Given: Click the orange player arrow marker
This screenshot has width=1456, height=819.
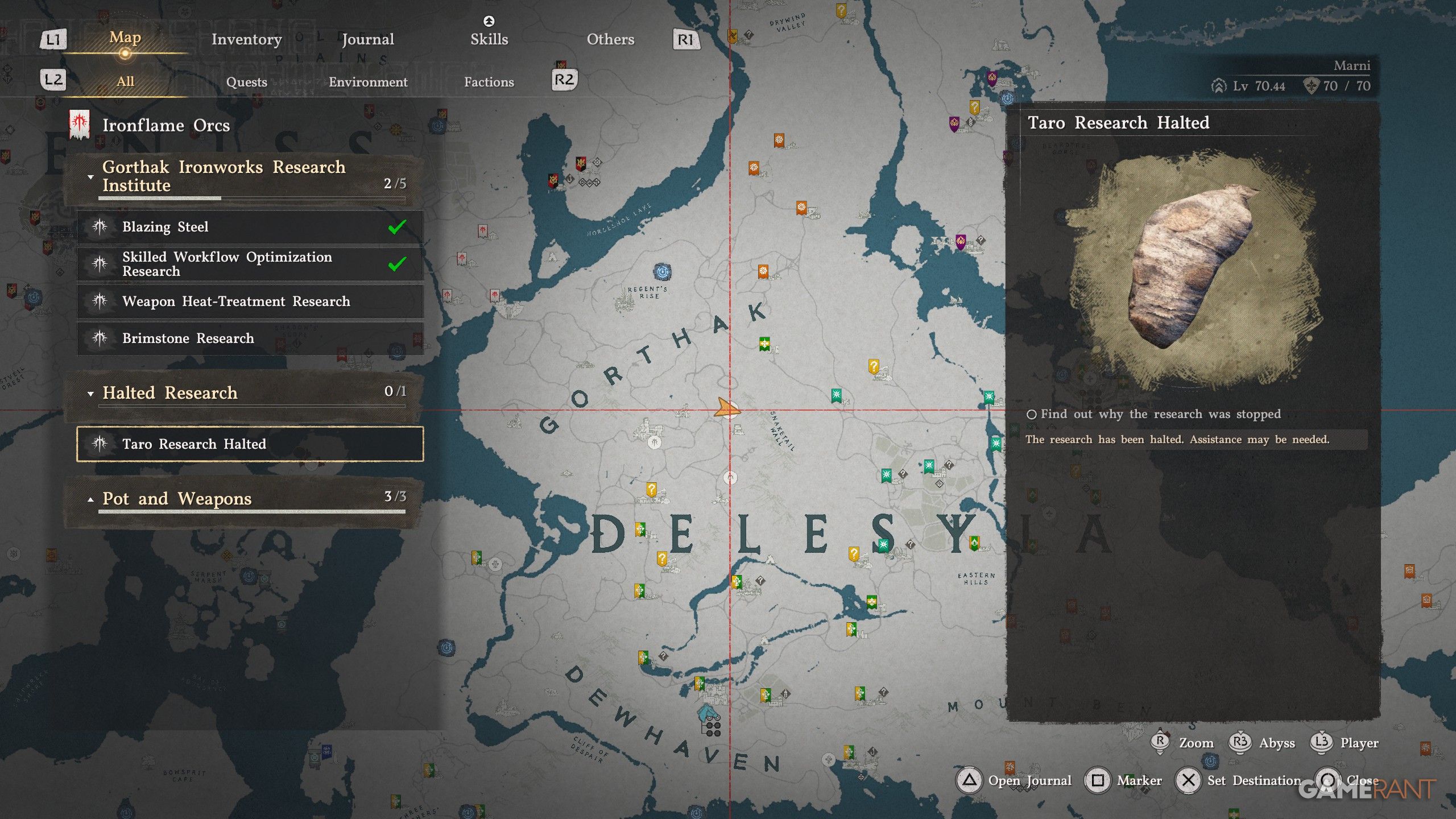Looking at the screenshot, I should (725, 408).
